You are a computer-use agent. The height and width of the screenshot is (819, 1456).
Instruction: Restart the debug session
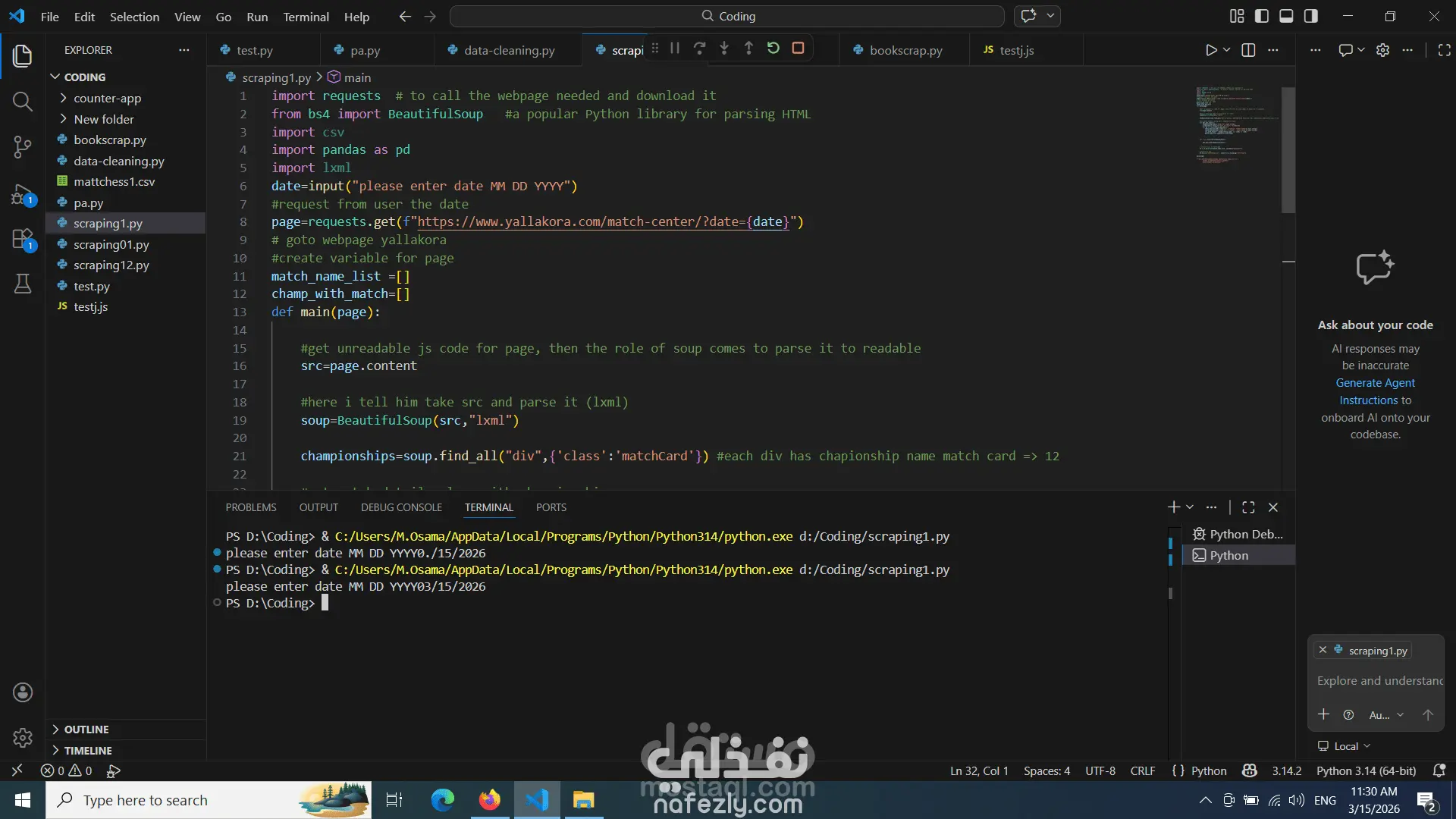(x=773, y=49)
